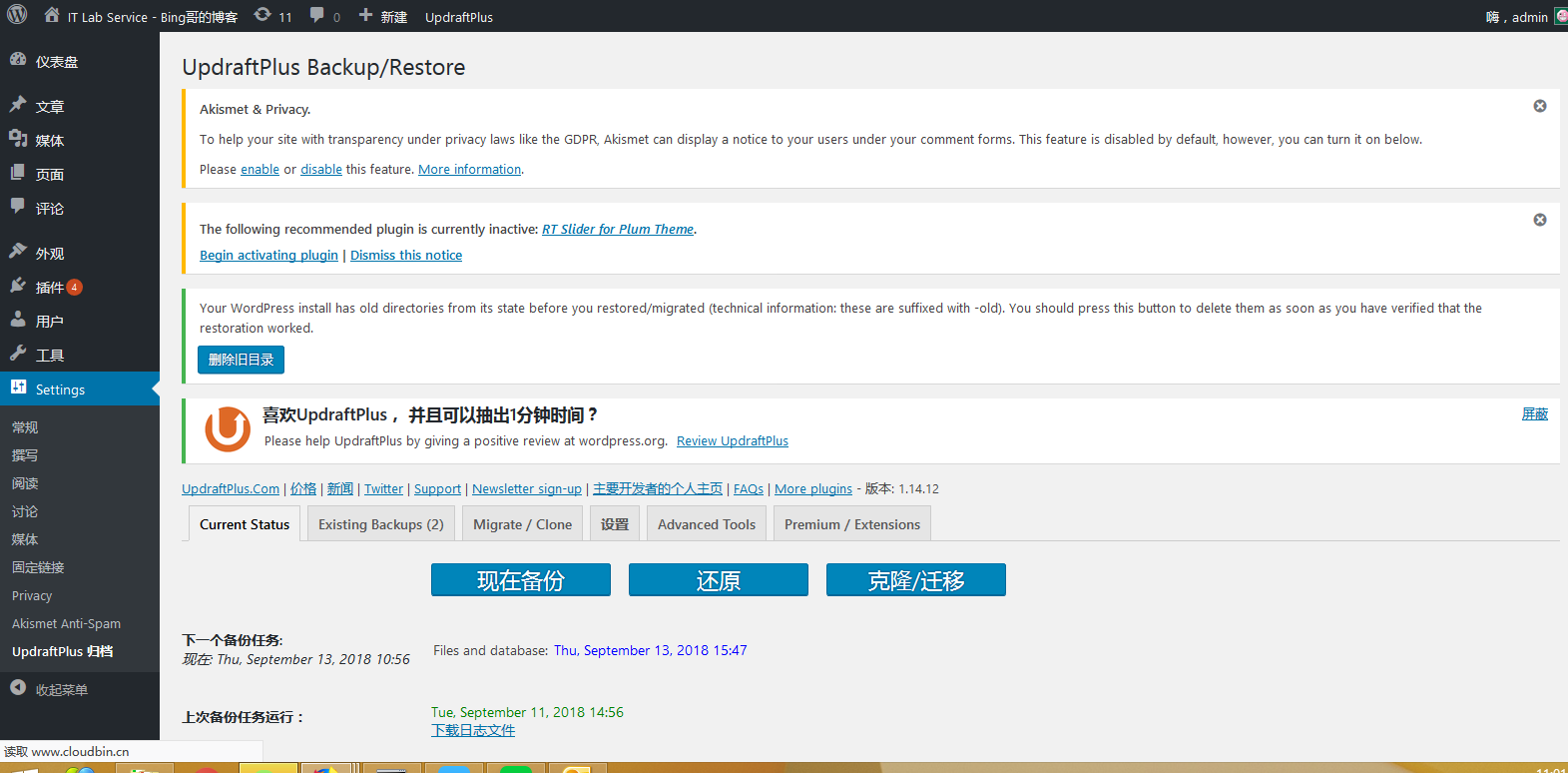Click the 下载日志文件 link

coord(473,731)
